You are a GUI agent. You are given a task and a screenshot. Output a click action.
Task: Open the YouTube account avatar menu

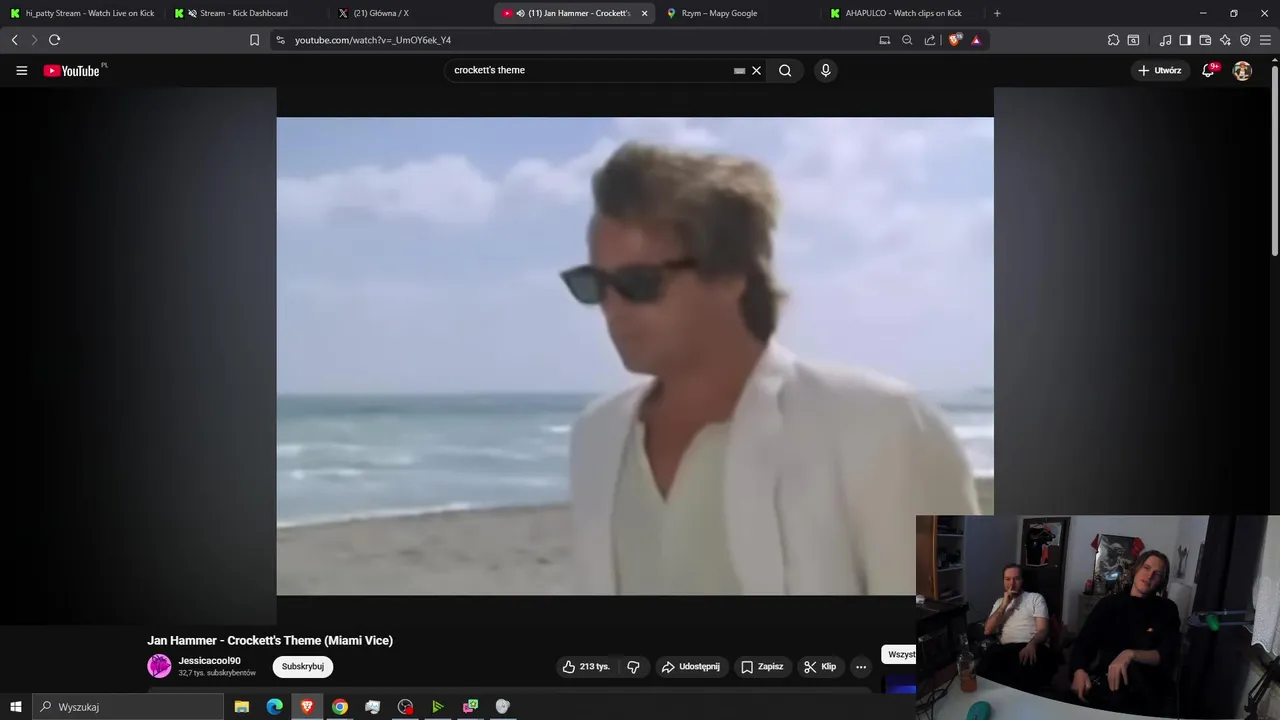point(1242,70)
